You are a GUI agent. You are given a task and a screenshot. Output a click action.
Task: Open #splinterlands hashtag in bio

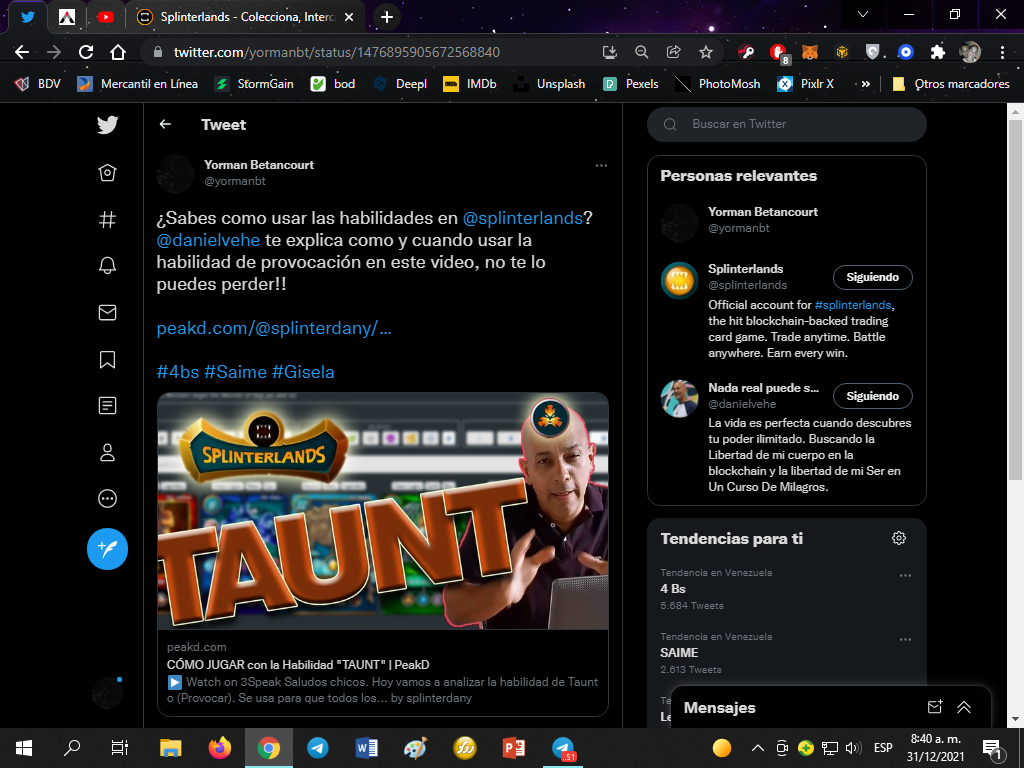(853, 305)
